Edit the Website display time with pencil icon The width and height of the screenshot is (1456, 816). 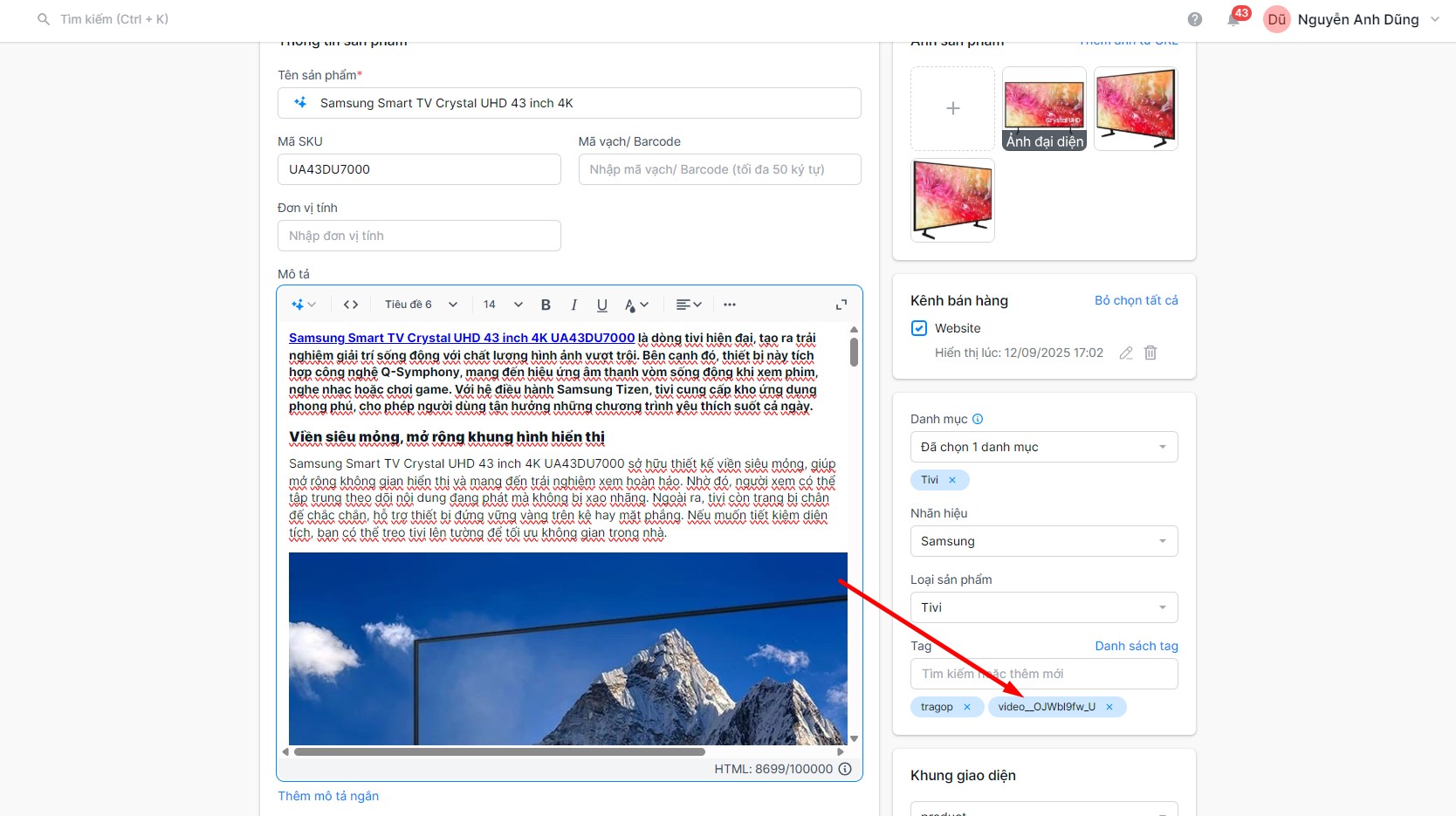(1126, 353)
